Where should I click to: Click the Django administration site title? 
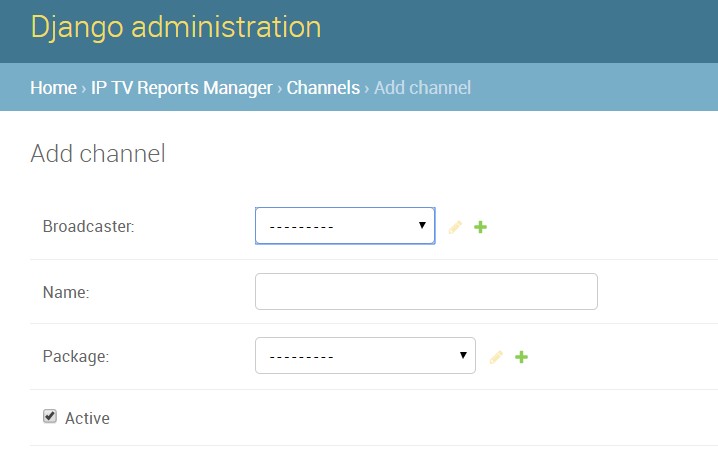176,27
